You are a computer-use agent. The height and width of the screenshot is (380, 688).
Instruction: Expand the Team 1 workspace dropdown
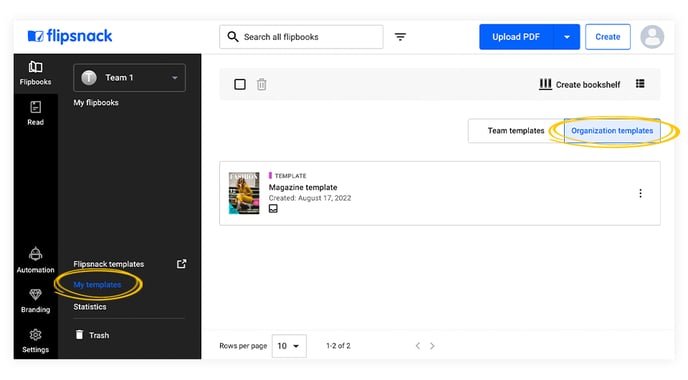tap(129, 78)
